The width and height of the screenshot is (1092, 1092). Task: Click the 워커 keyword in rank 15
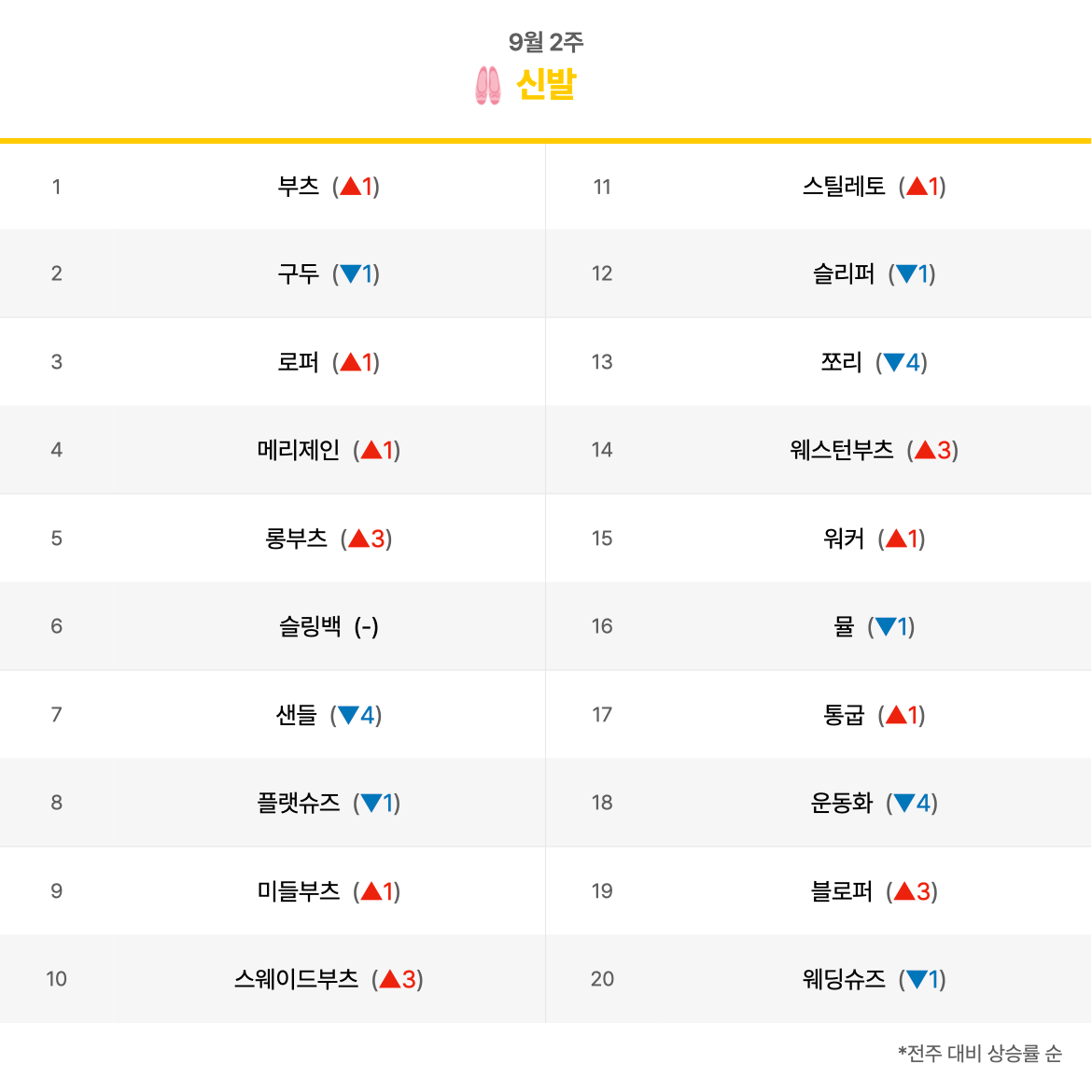(x=844, y=539)
